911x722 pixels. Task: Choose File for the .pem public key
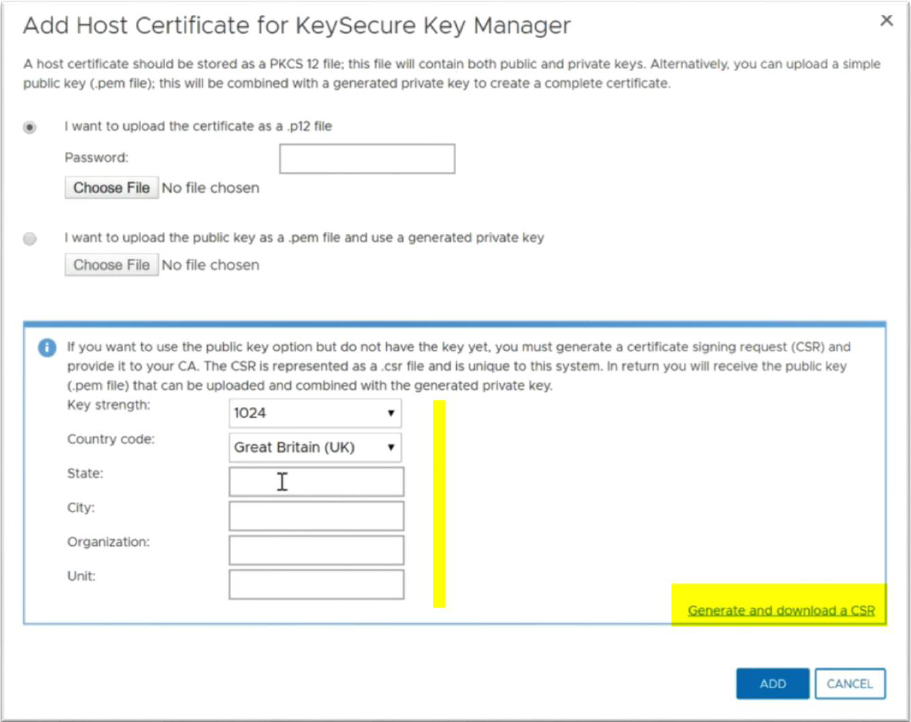click(112, 265)
